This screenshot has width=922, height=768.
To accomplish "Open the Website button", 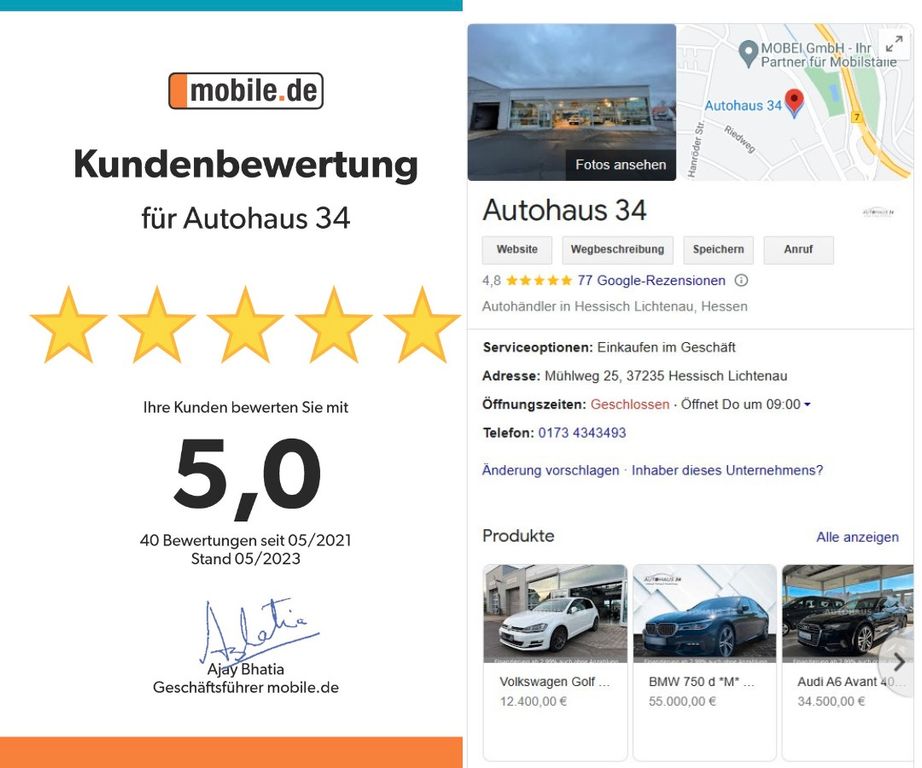I will (x=517, y=249).
